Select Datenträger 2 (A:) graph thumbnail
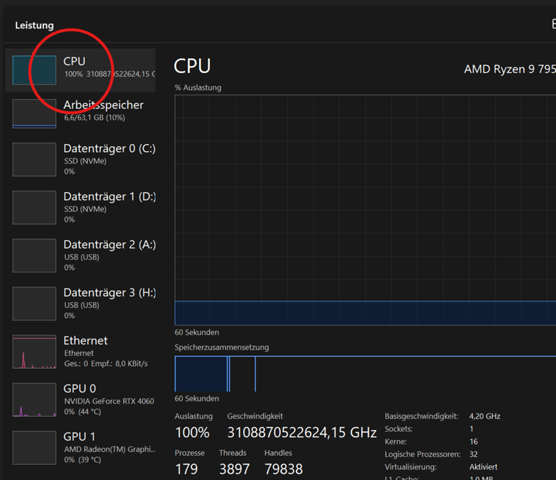Viewport: 556px width, 480px height. (x=34, y=256)
